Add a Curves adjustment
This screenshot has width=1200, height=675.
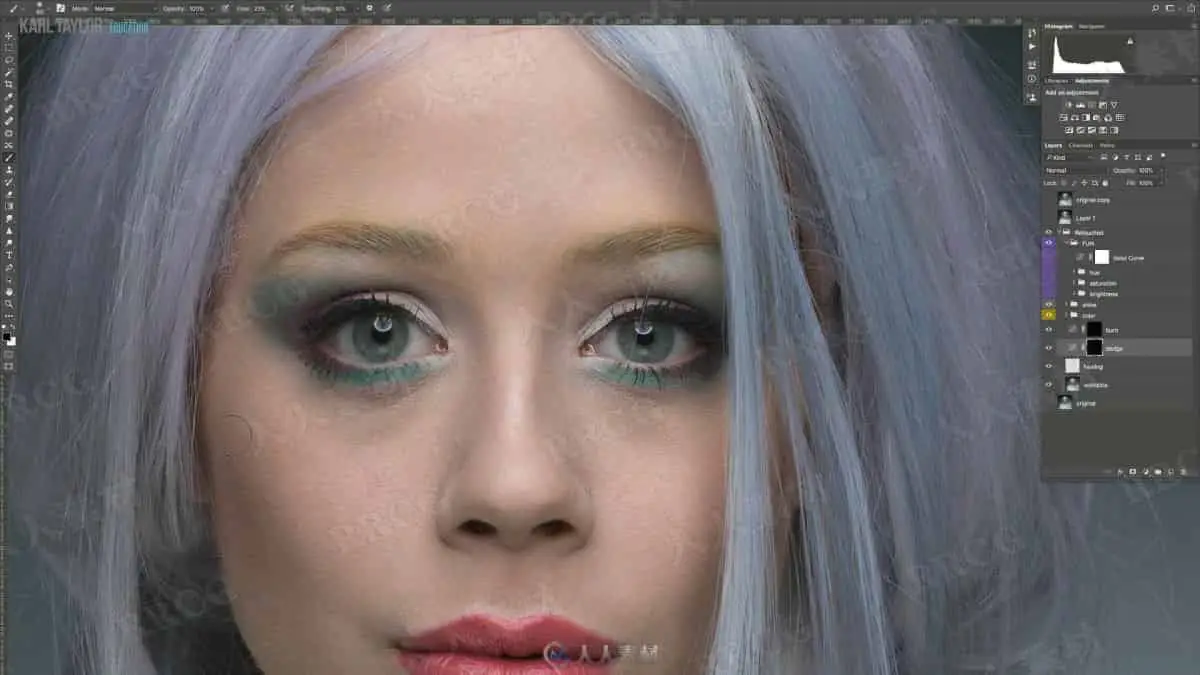pyautogui.click(x=1092, y=105)
